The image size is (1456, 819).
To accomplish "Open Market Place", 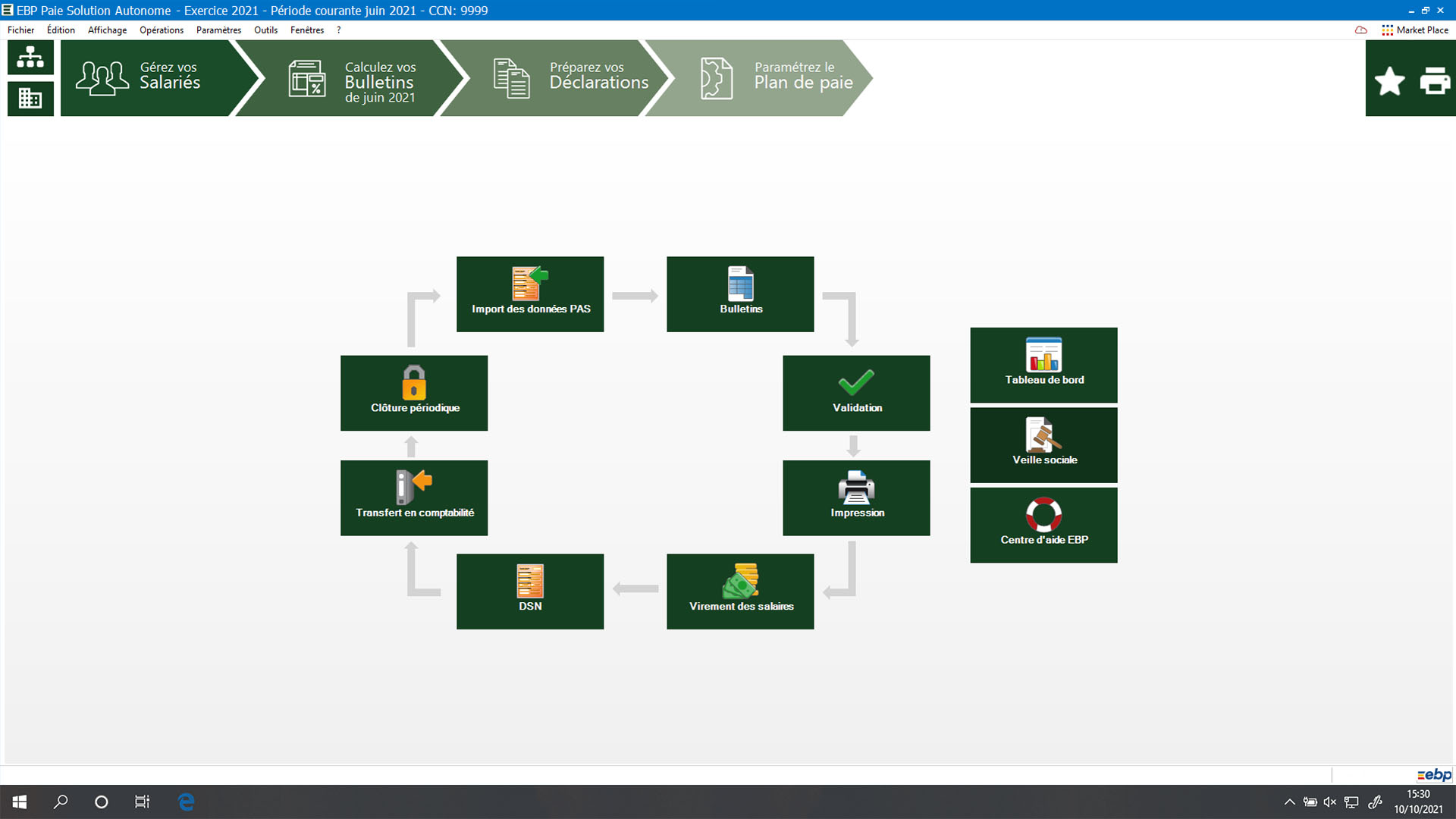I will click(x=1415, y=30).
